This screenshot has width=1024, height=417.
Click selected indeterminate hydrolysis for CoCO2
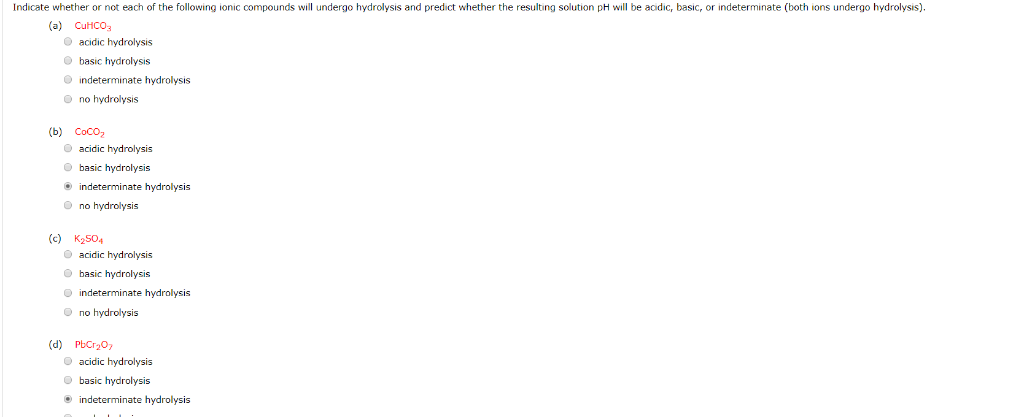tap(68, 187)
